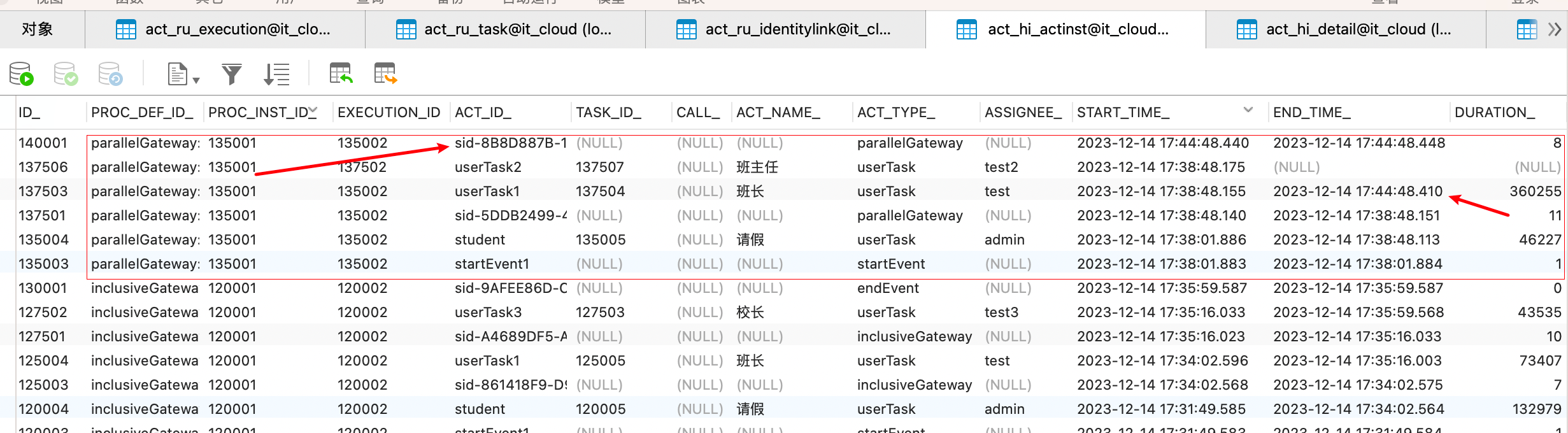Click the document text view icon
The height and width of the screenshot is (433, 1568).
tap(177, 74)
